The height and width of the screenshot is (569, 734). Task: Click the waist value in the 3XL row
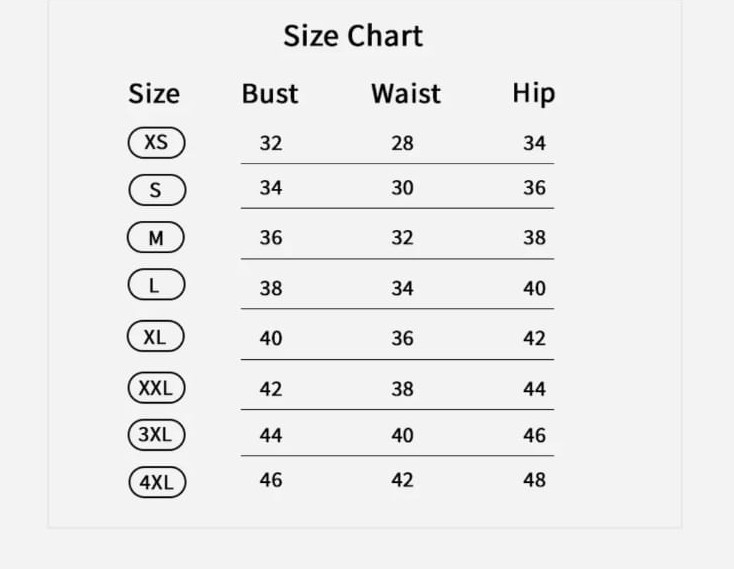point(402,435)
